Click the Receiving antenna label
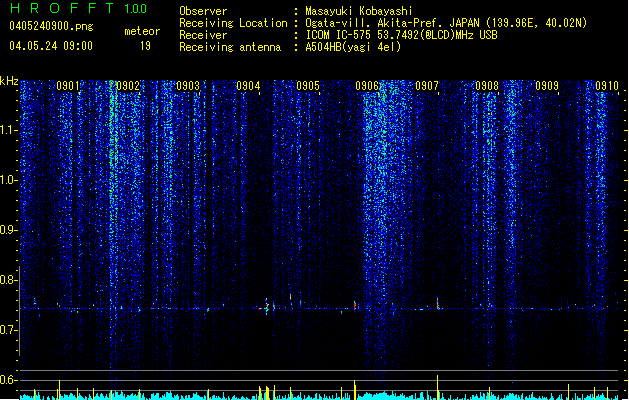Image resolution: width=629 pixels, height=400 pixels. (230, 47)
